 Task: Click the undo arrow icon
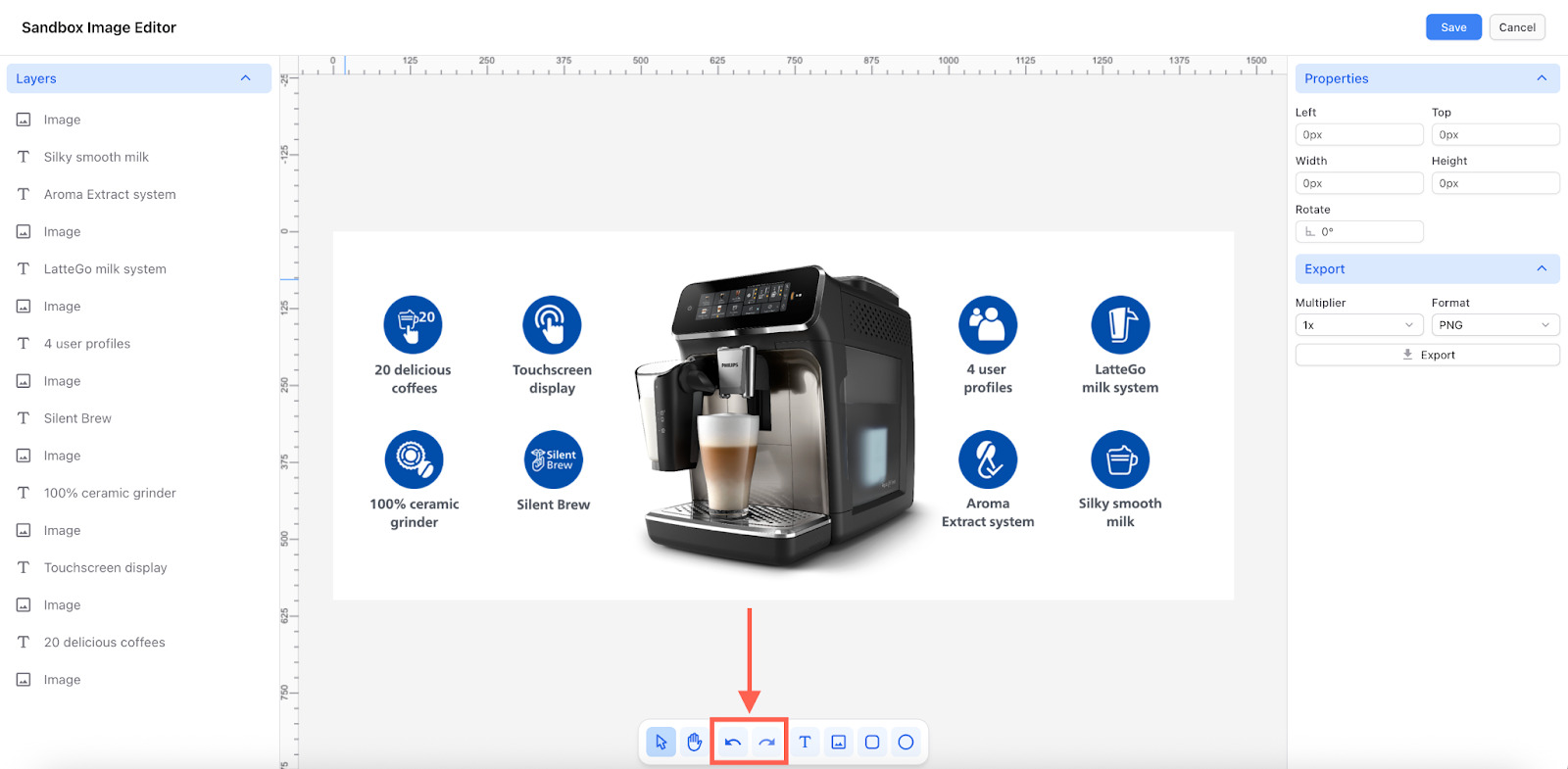732,743
